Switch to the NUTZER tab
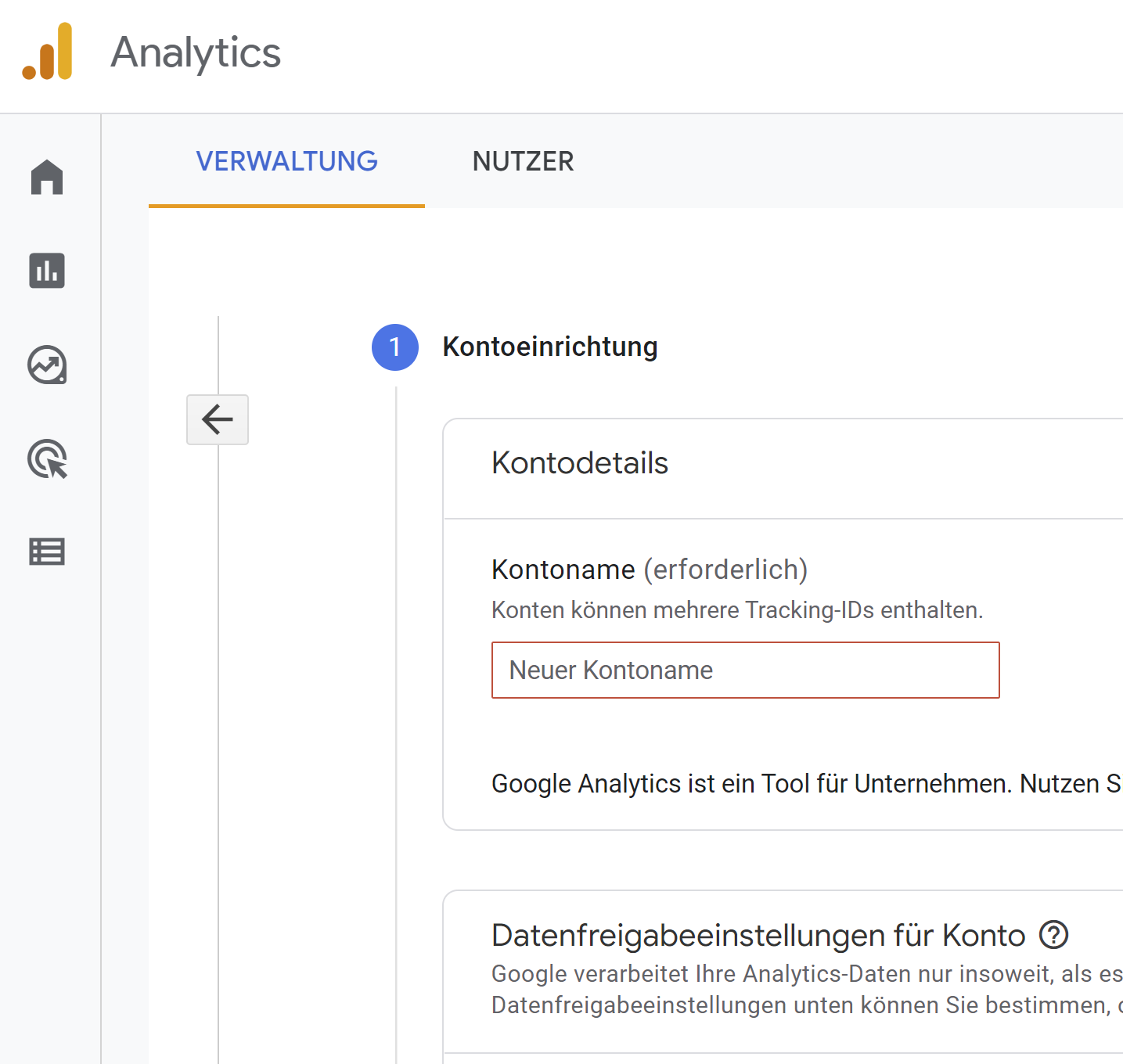This screenshot has width=1123, height=1064. pos(523,161)
